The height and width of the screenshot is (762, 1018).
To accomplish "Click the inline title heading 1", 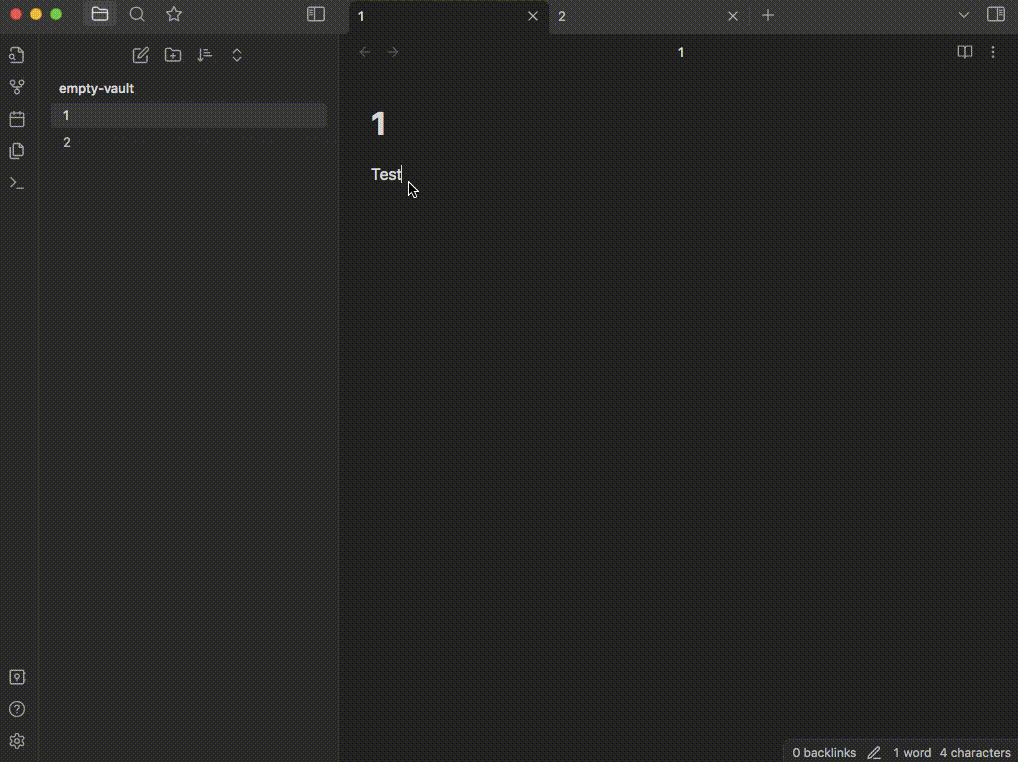I will (x=379, y=123).
